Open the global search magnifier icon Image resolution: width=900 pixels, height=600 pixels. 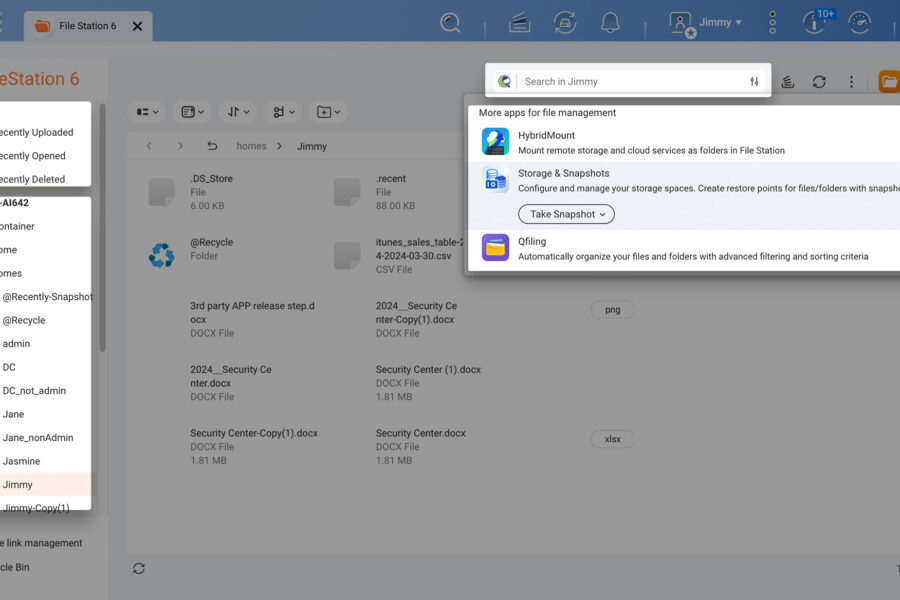point(451,23)
